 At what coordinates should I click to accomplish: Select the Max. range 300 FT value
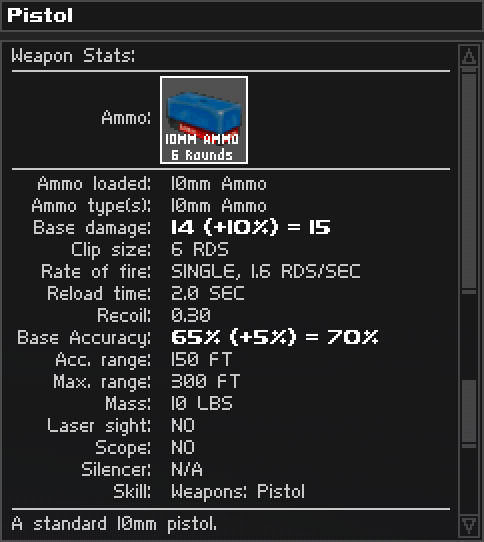[205, 382]
